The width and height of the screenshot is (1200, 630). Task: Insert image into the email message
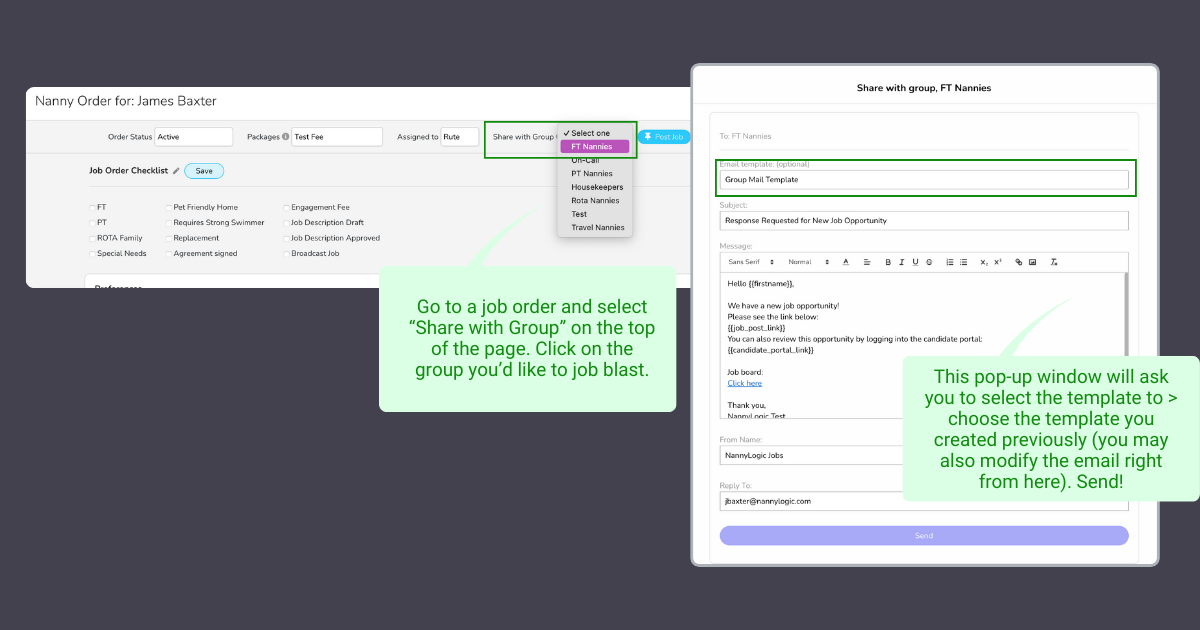pos(1033,262)
